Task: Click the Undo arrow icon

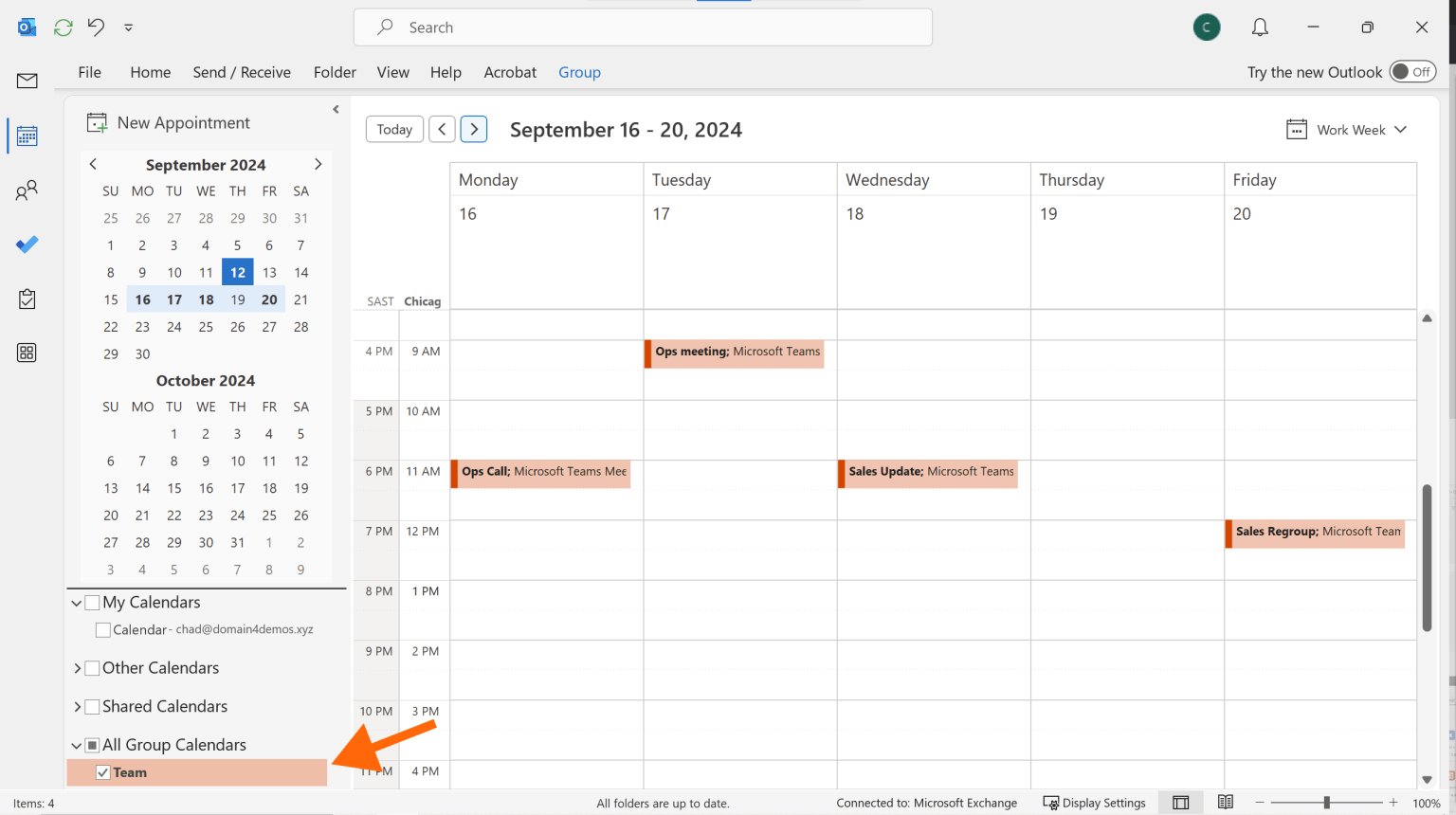Action: point(96,27)
